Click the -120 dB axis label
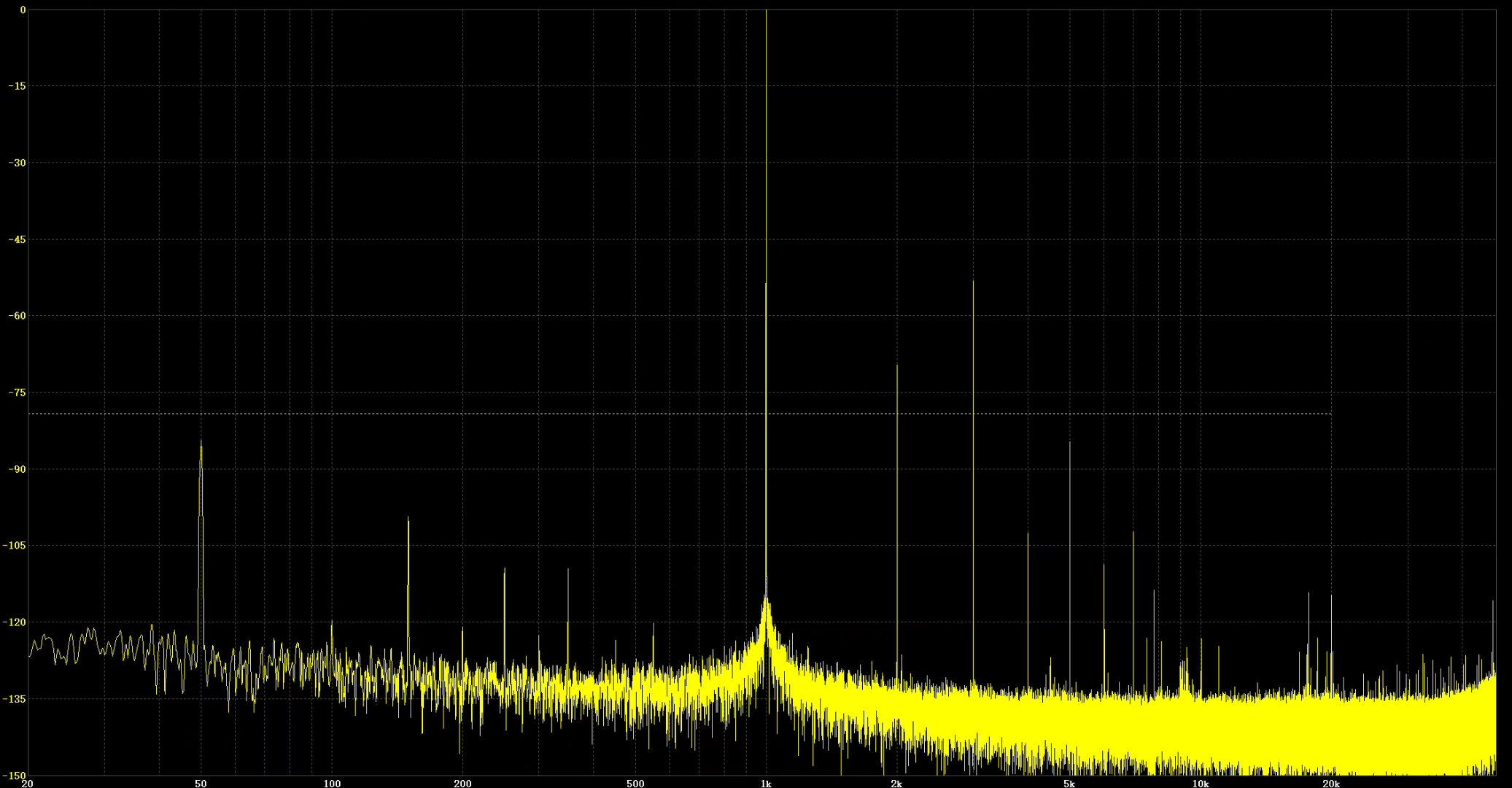The width and height of the screenshot is (1512, 788). [x=15, y=622]
